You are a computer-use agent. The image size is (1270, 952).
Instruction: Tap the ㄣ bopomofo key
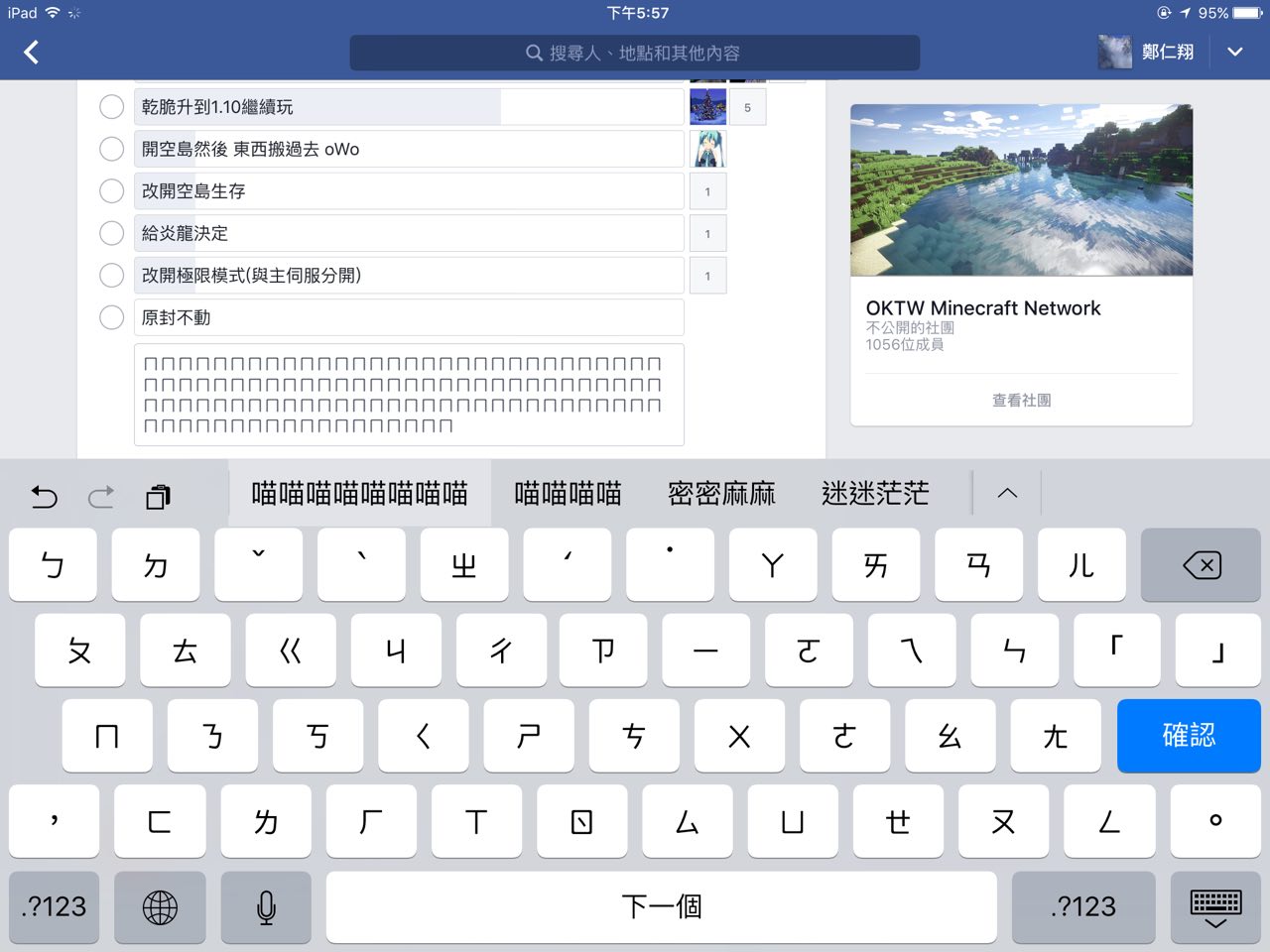coord(1014,651)
